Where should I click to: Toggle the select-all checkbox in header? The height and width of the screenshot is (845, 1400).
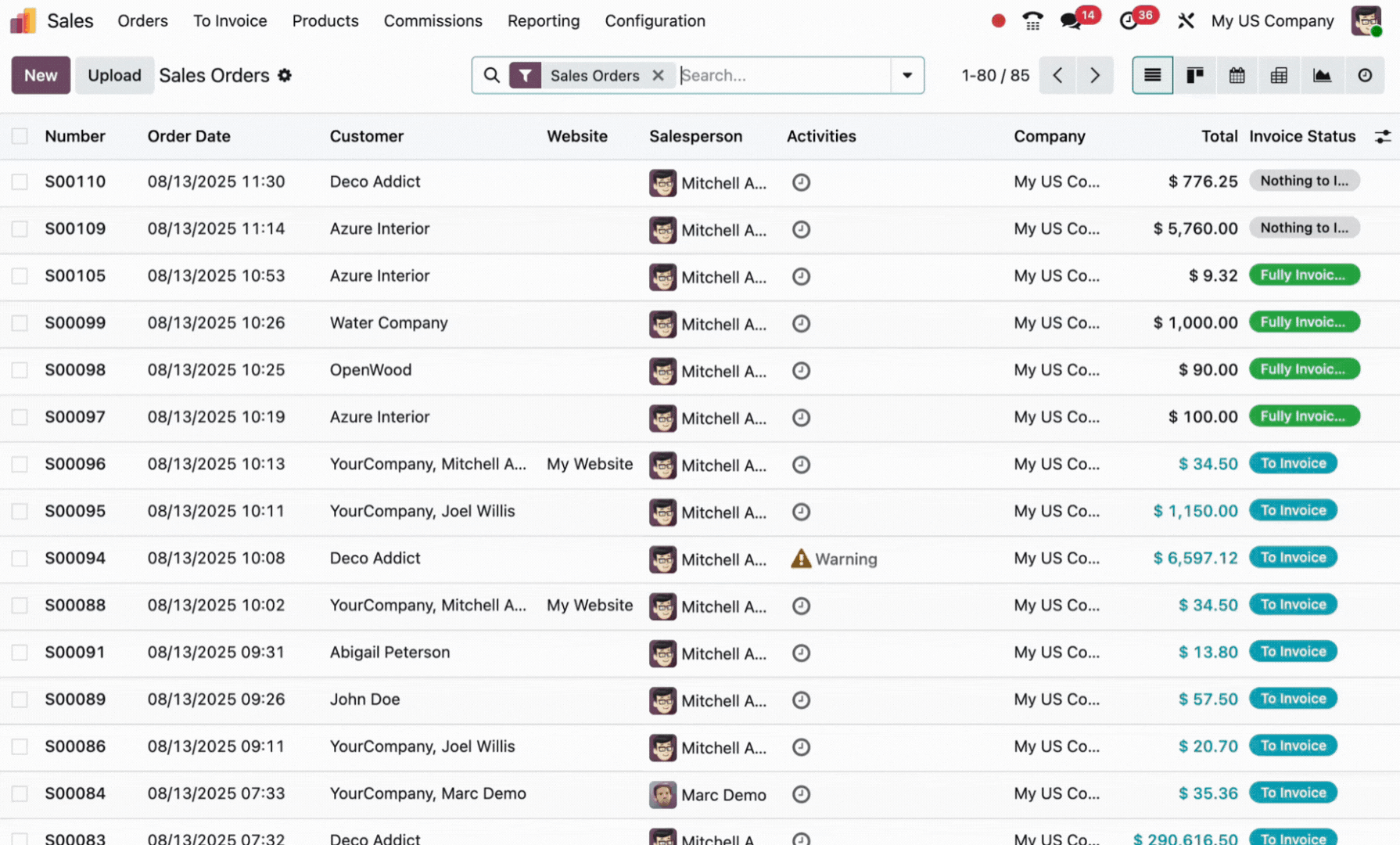(x=20, y=136)
